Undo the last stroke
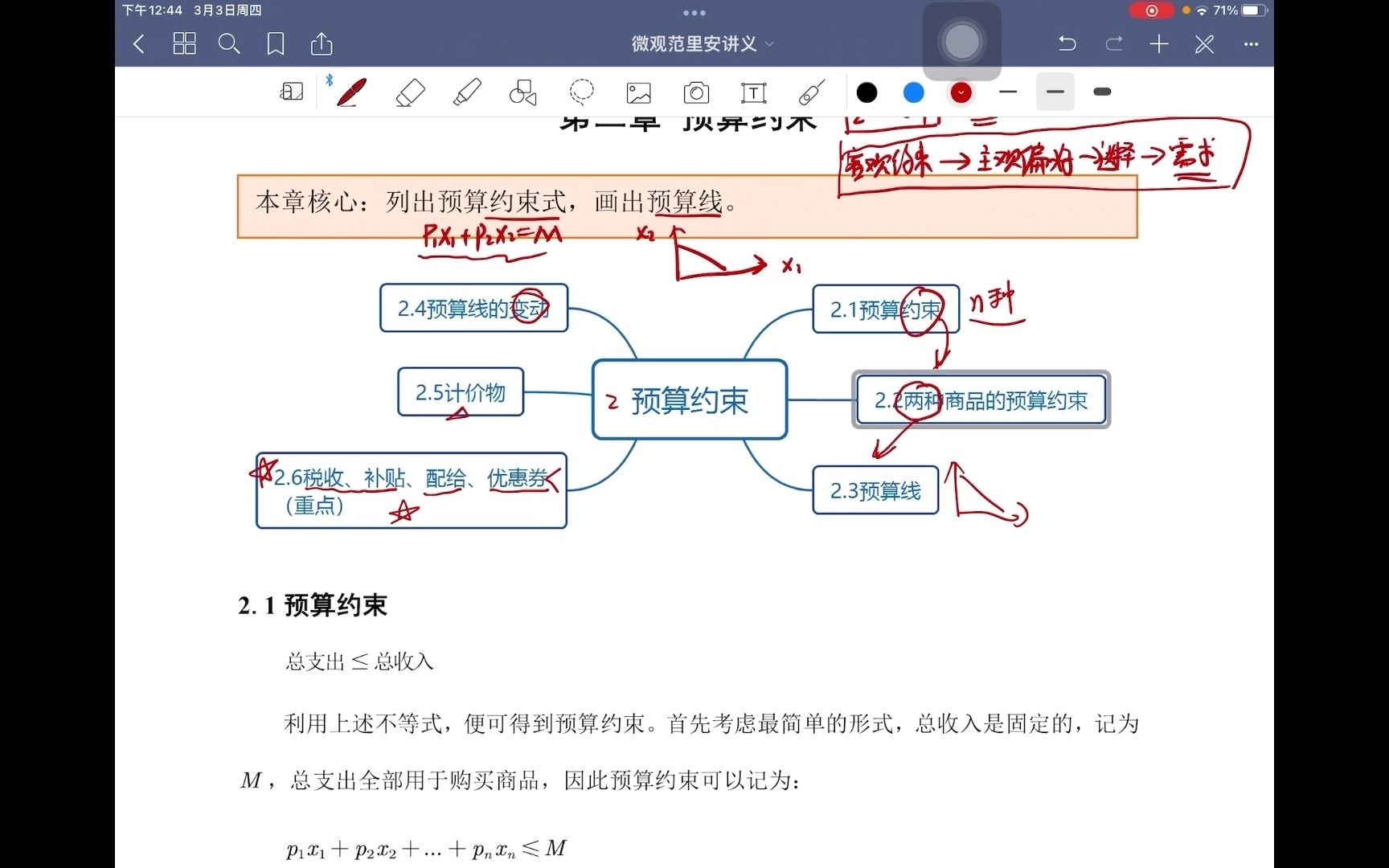Viewport: 1389px width, 868px height. [x=1067, y=44]
